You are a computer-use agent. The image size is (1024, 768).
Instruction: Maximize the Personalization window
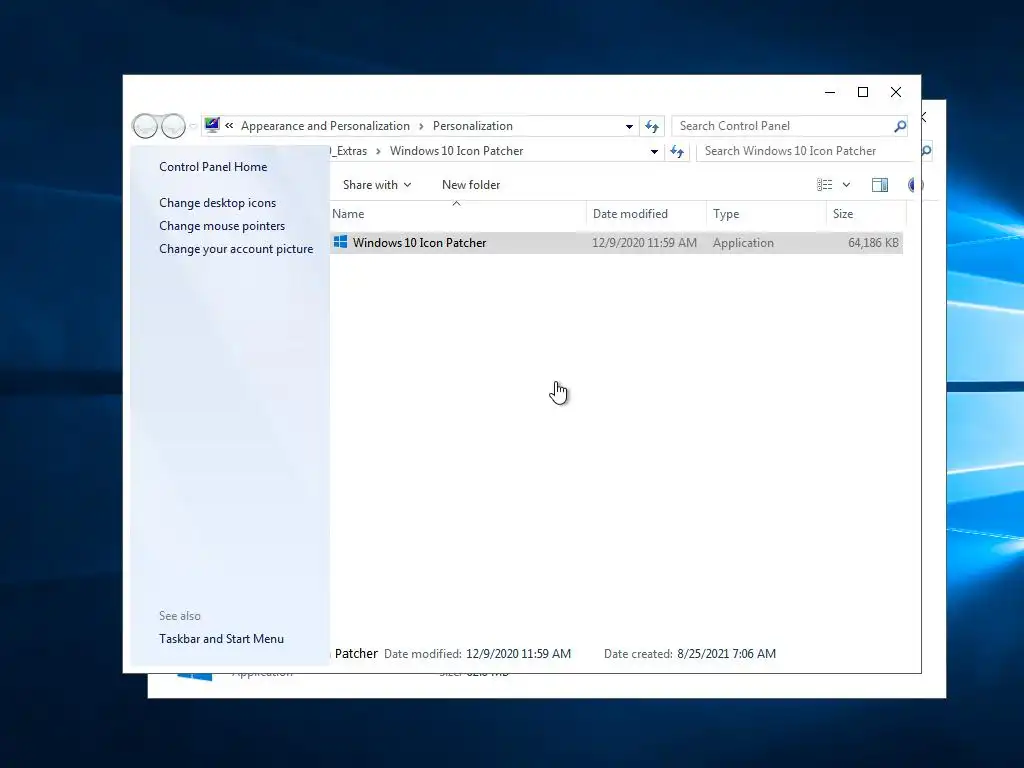(863, 93)
